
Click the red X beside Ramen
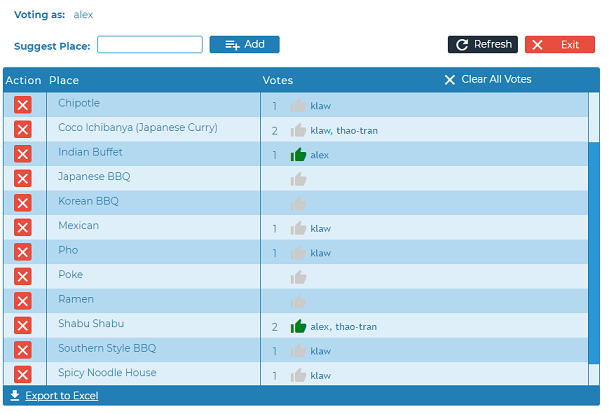pyautogui.click(x=23, y=301)
